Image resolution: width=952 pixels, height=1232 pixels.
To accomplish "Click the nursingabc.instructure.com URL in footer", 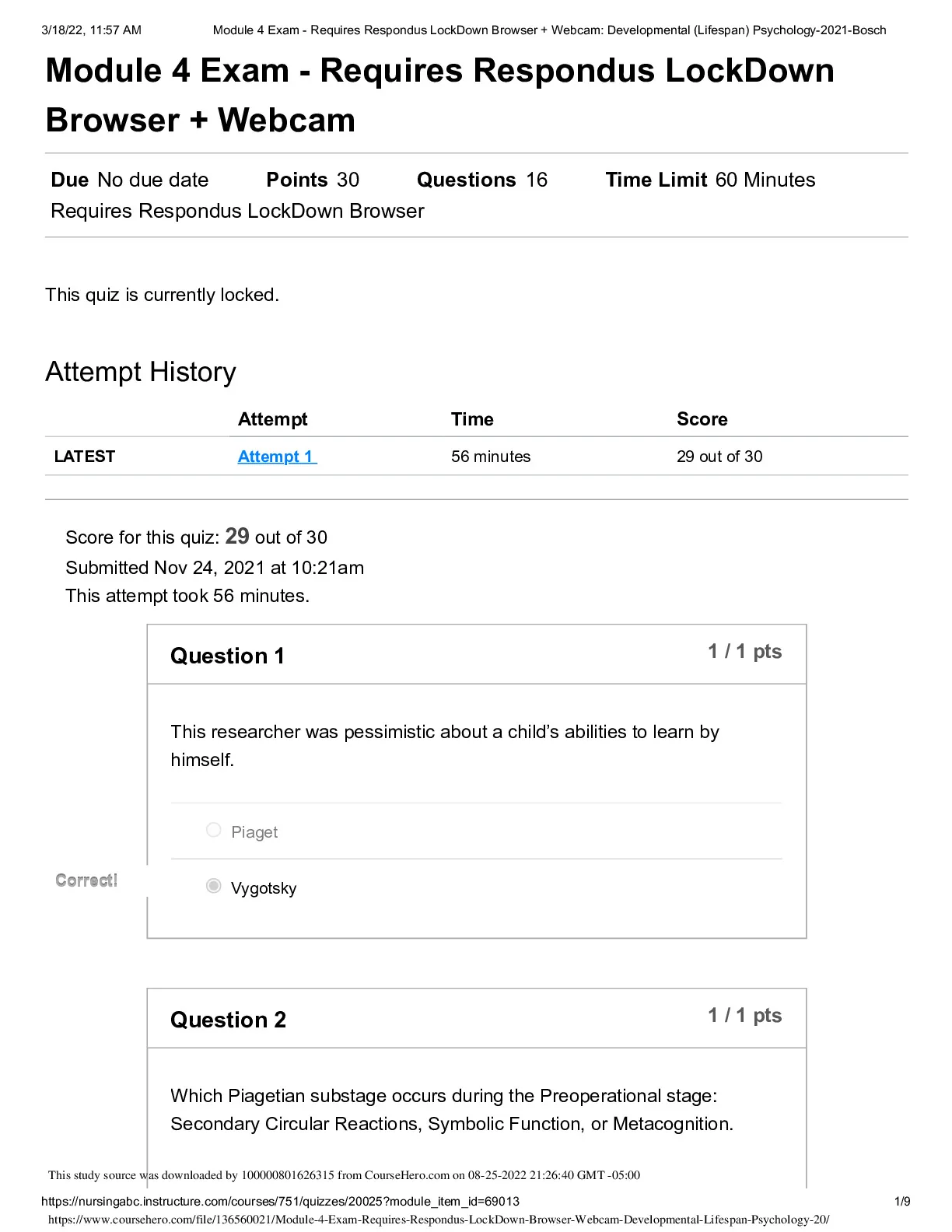I will 280,1202.
